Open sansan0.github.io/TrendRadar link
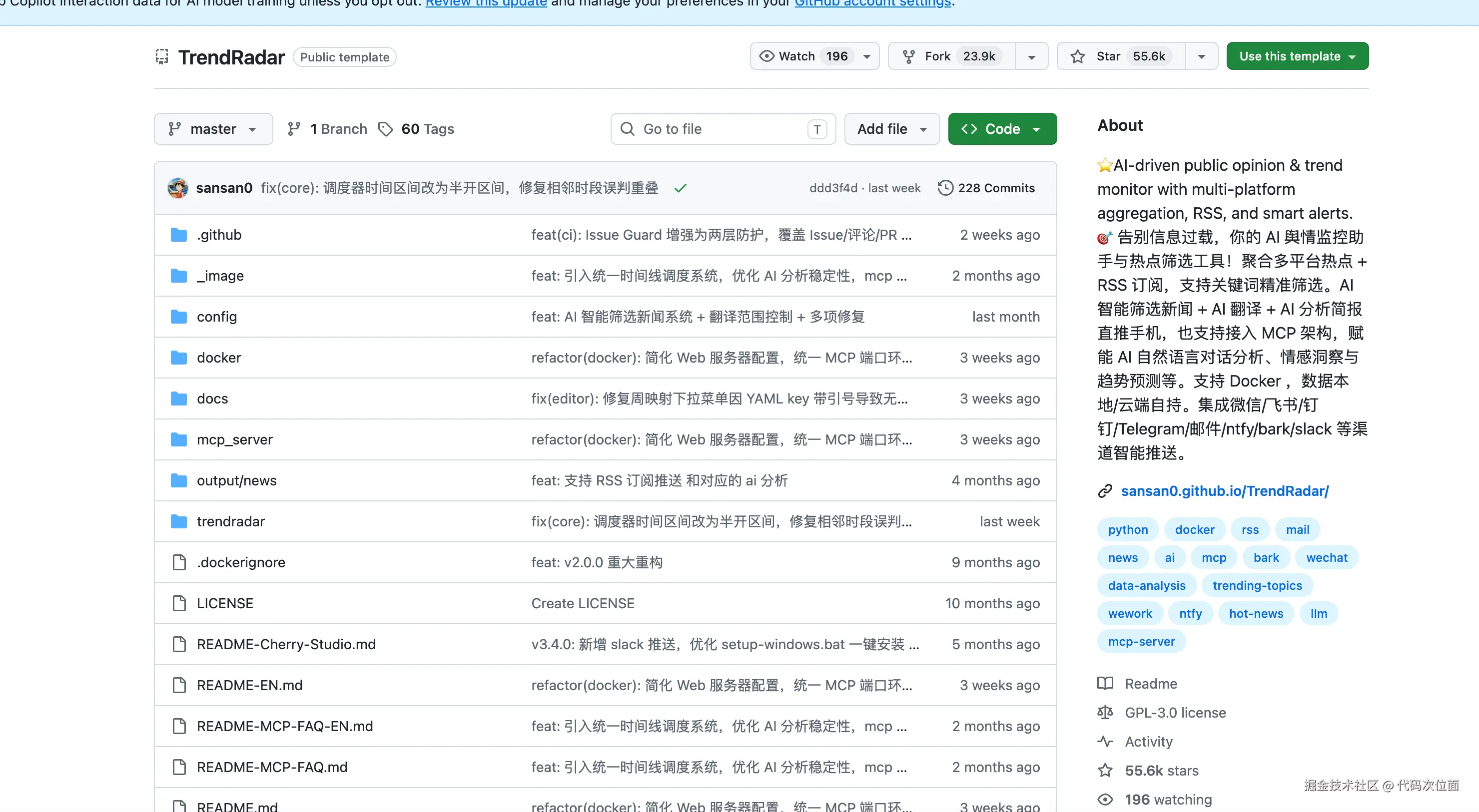The height and width of the screenshot is (812, 1479). 1224,491
